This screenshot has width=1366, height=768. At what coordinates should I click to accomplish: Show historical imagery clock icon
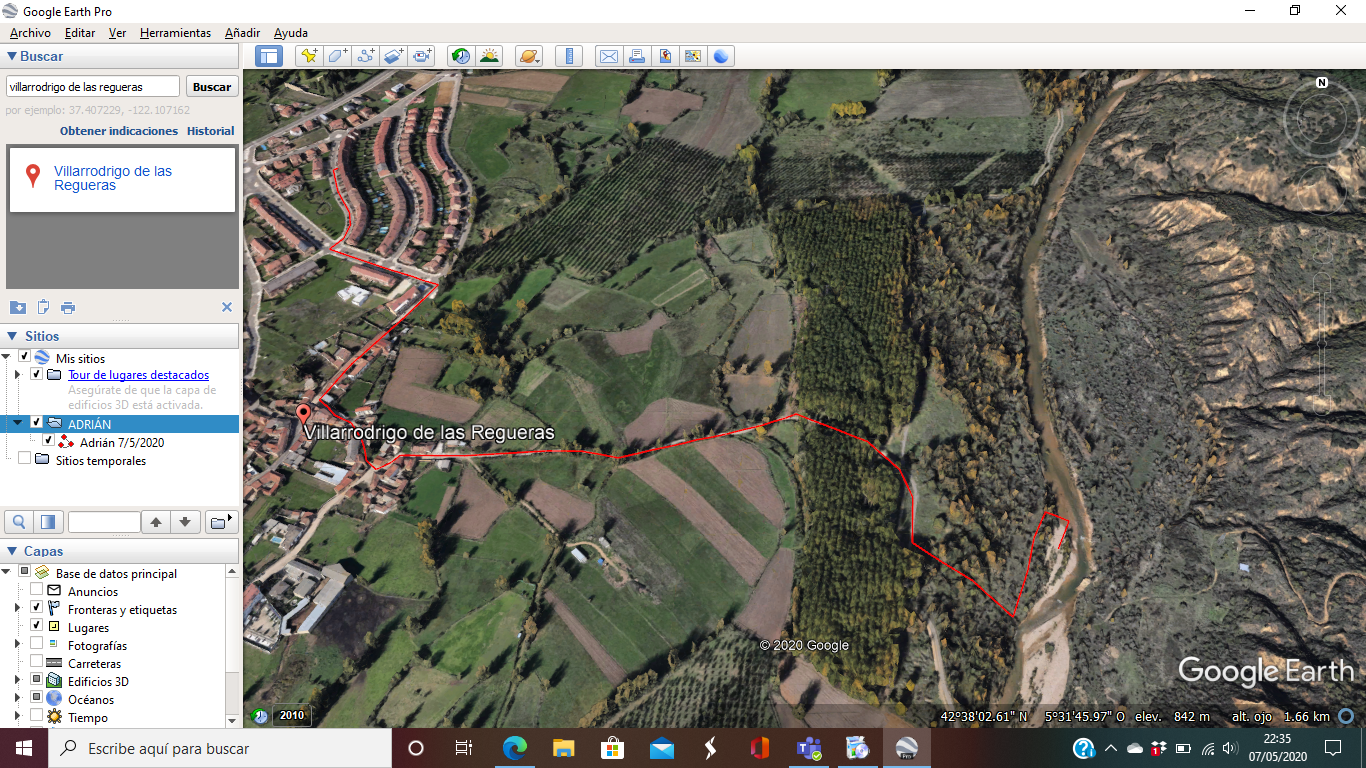tap(461, 56)
